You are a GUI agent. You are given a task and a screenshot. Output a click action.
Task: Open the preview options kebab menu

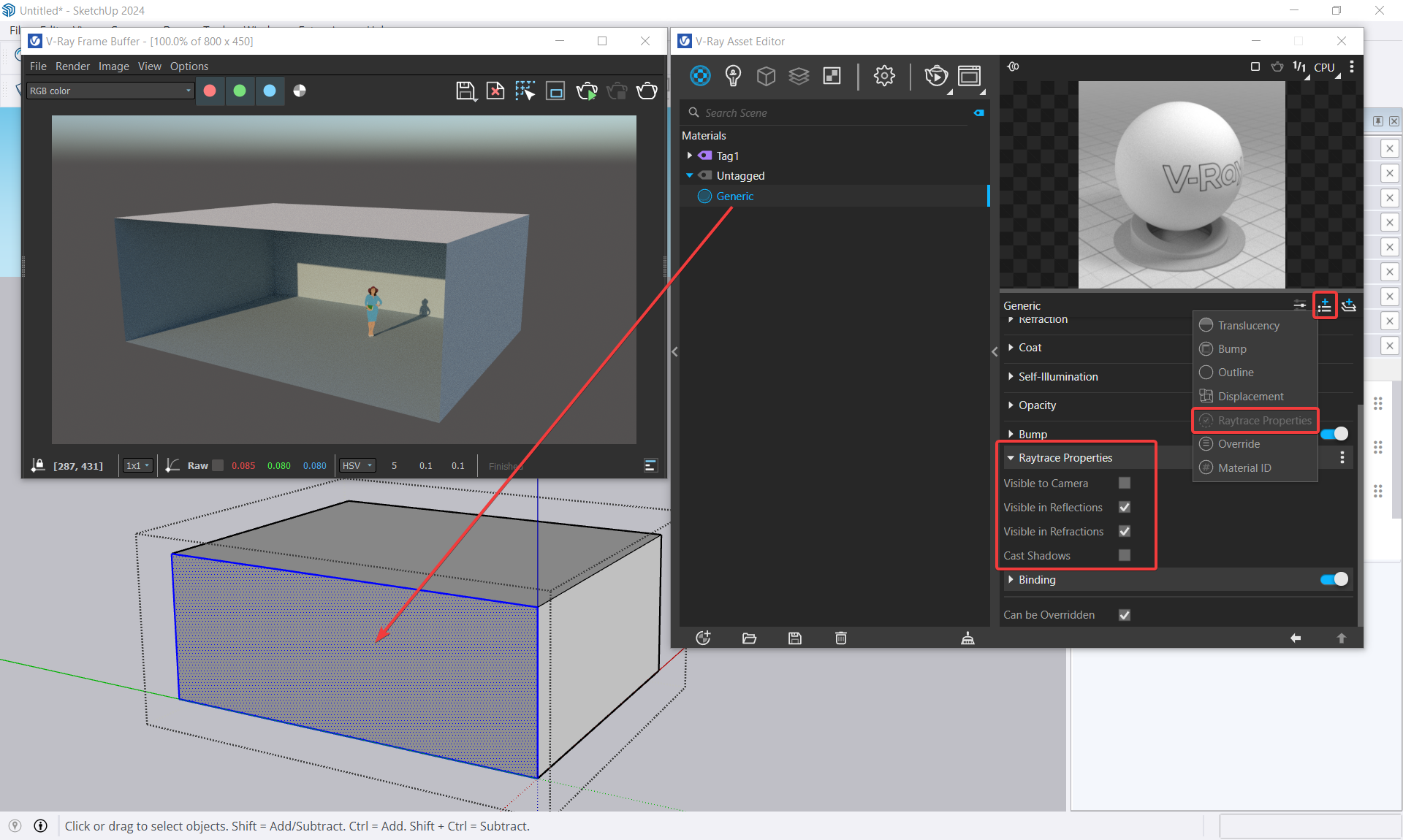click(1352, 66)
